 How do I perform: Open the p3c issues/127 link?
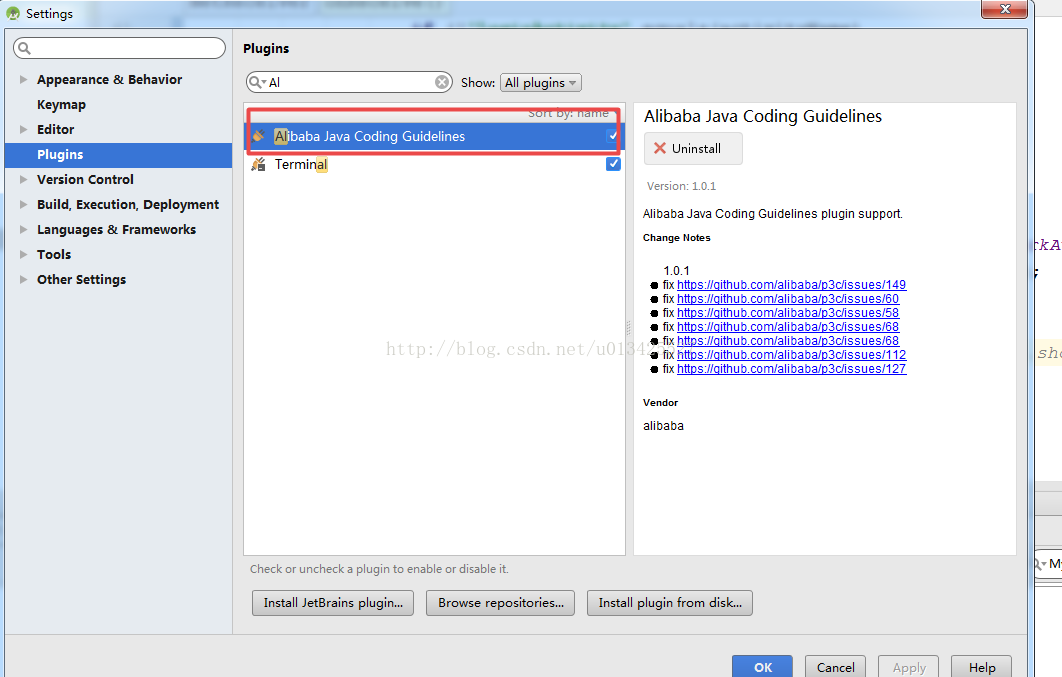point(791,369)
